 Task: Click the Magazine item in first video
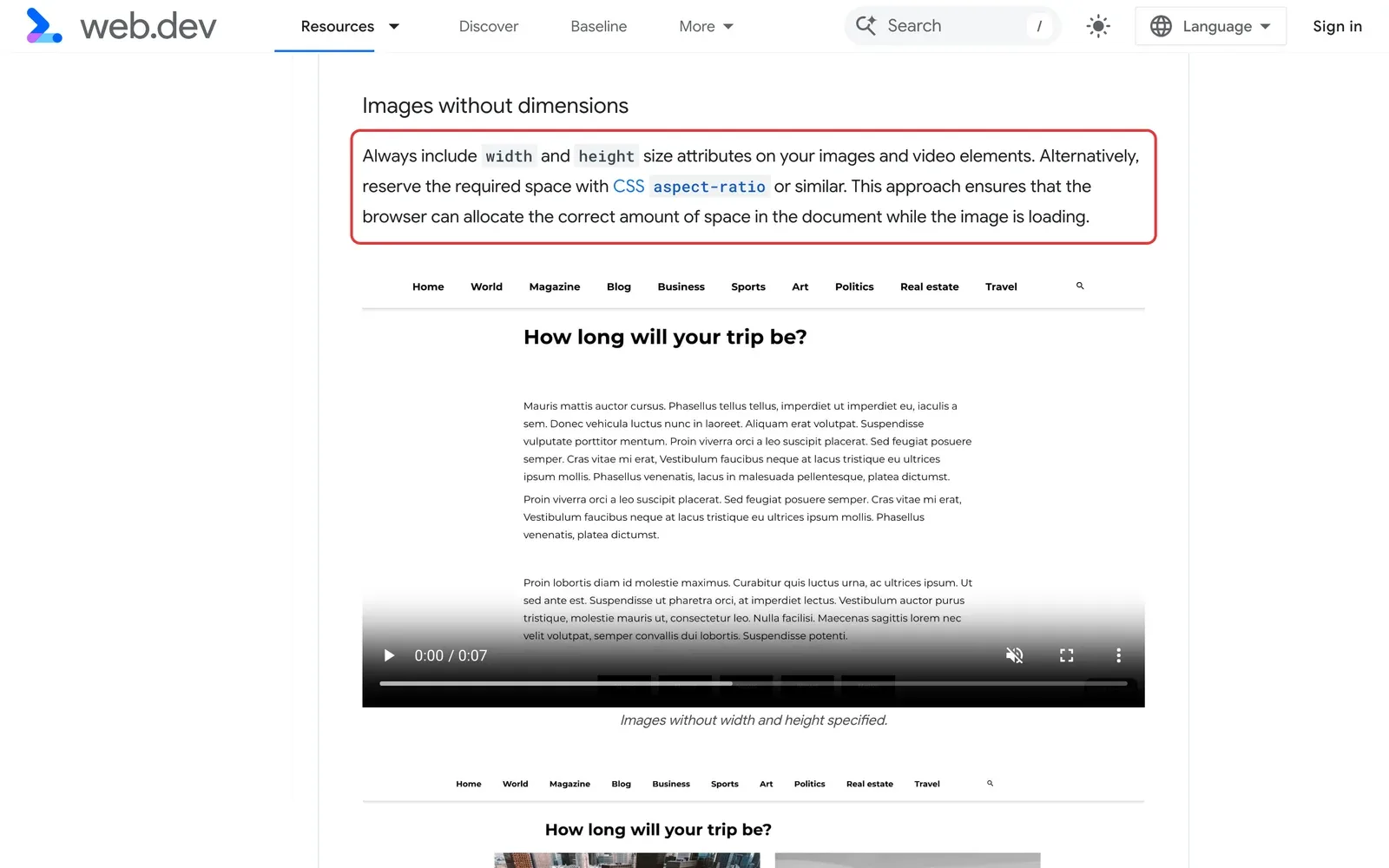pyautogui.click(x=555, y=286)
